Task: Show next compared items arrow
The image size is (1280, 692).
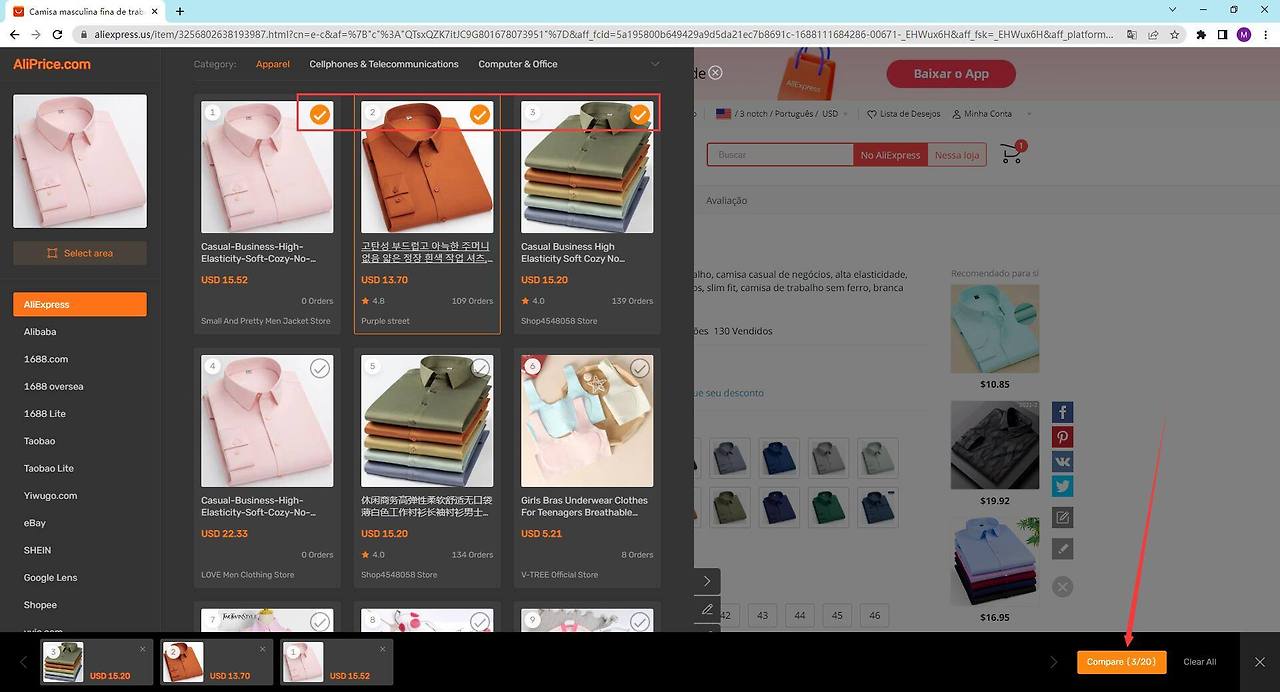Action: click(1053, 662)
